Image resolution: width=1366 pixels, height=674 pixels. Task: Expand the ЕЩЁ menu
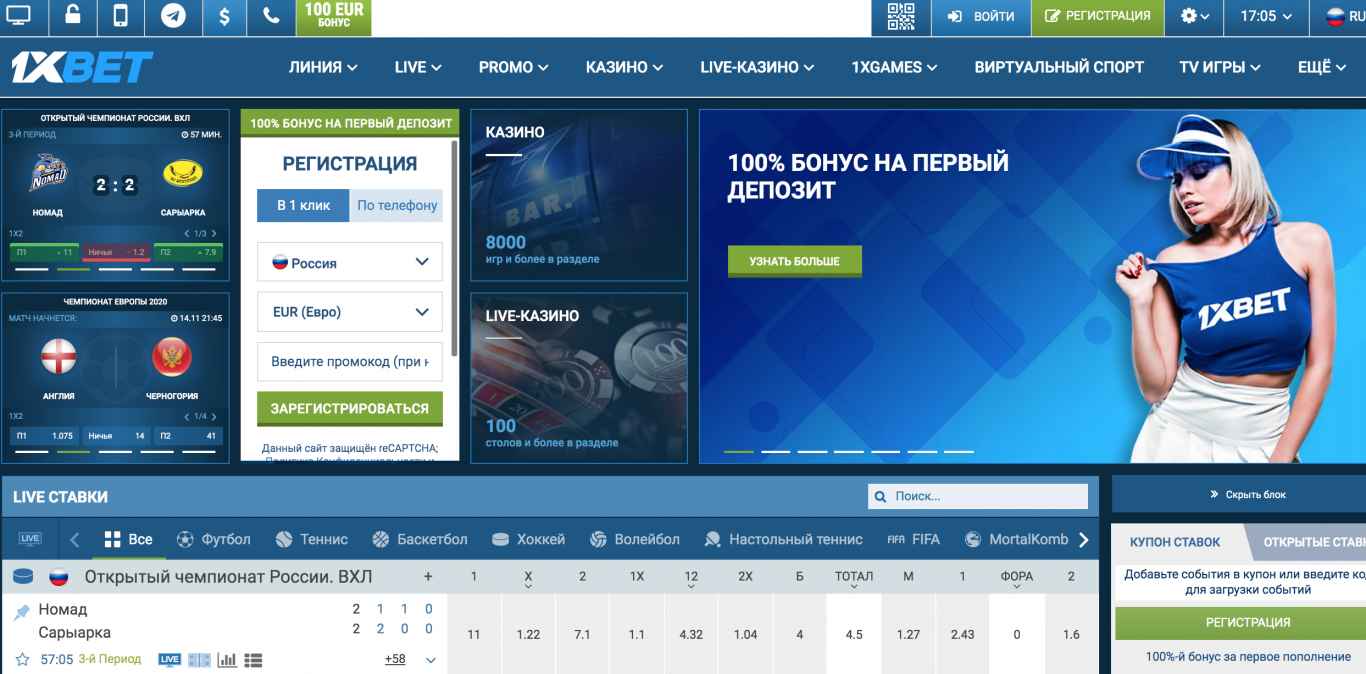pos(1322,67)
